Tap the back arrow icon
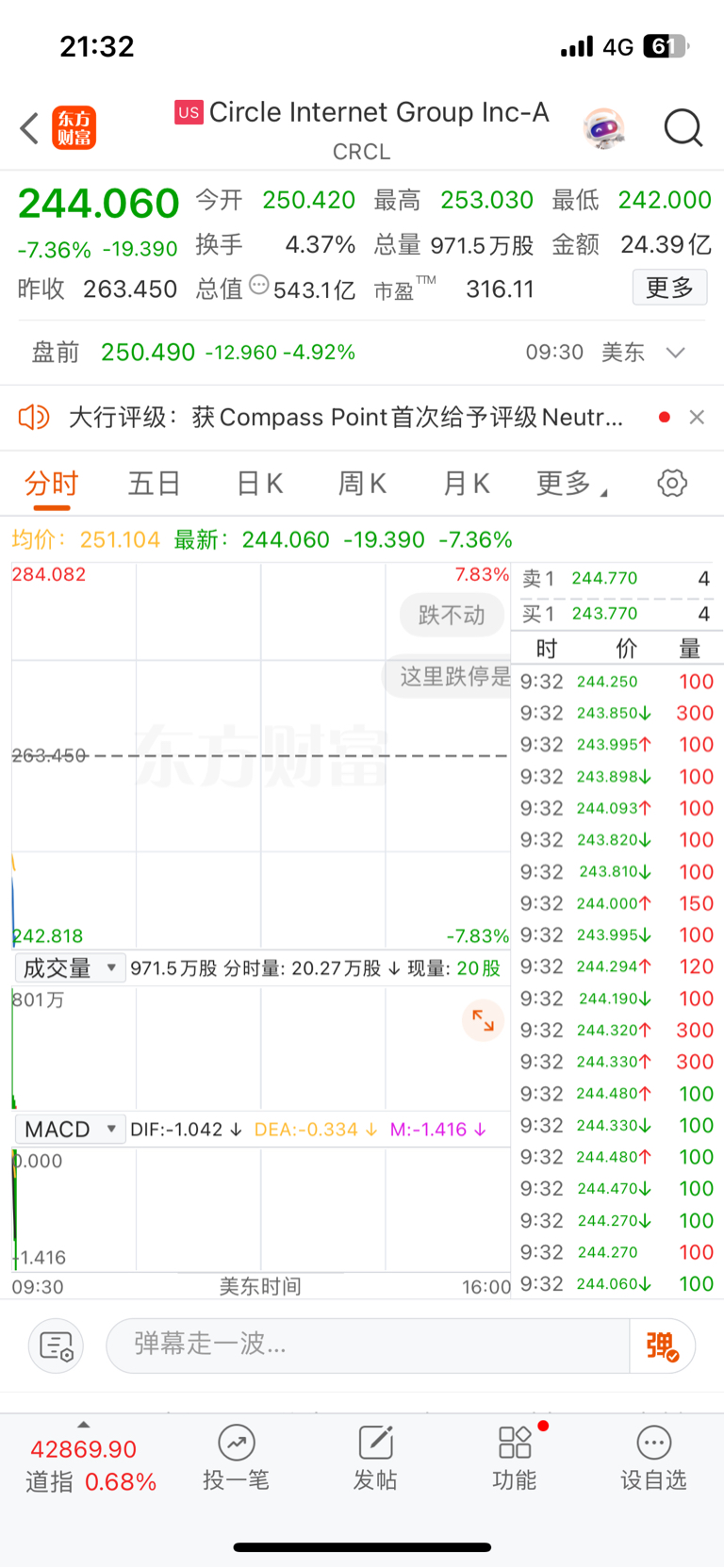 pyautogui.click(x=30, y=128)
